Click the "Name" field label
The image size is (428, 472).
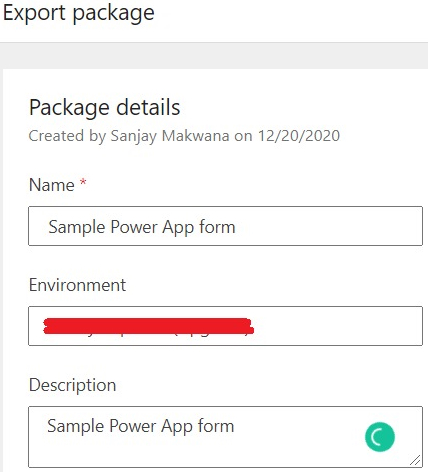[x=52, y=185]
